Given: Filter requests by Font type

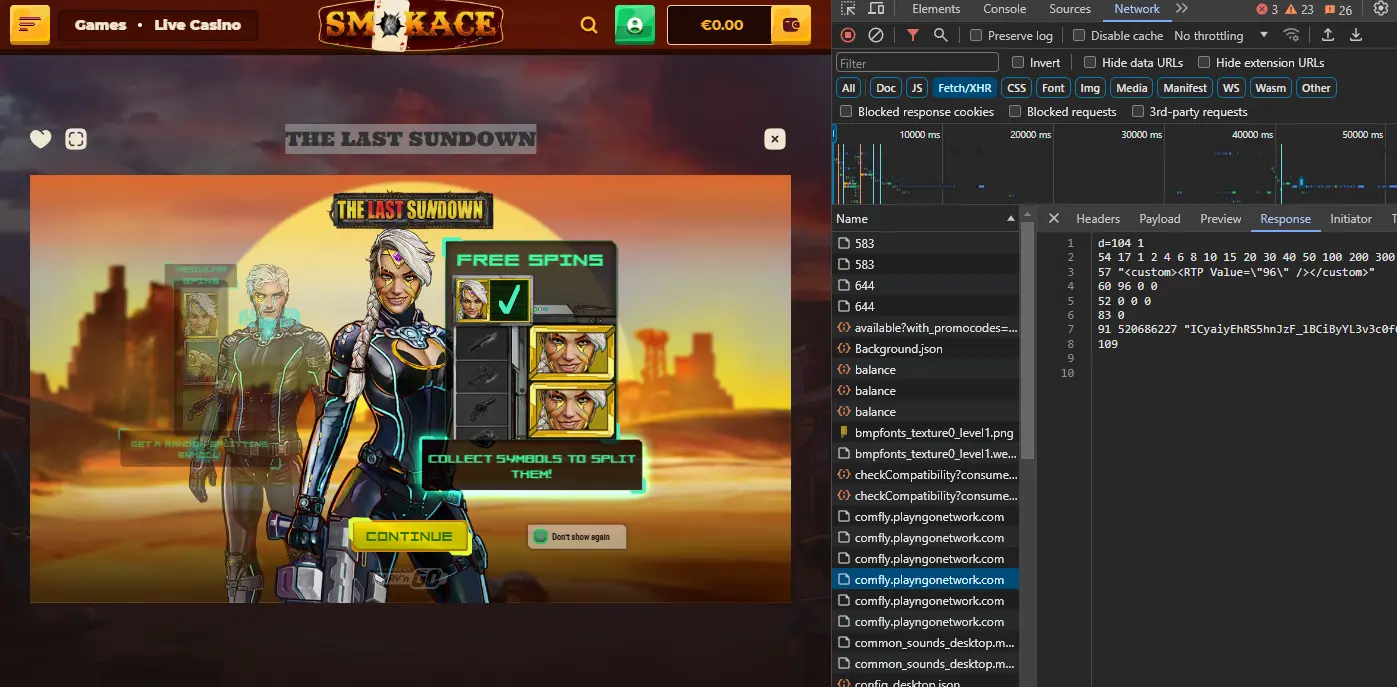Looking at the screenshot, I should (1054, 88).
